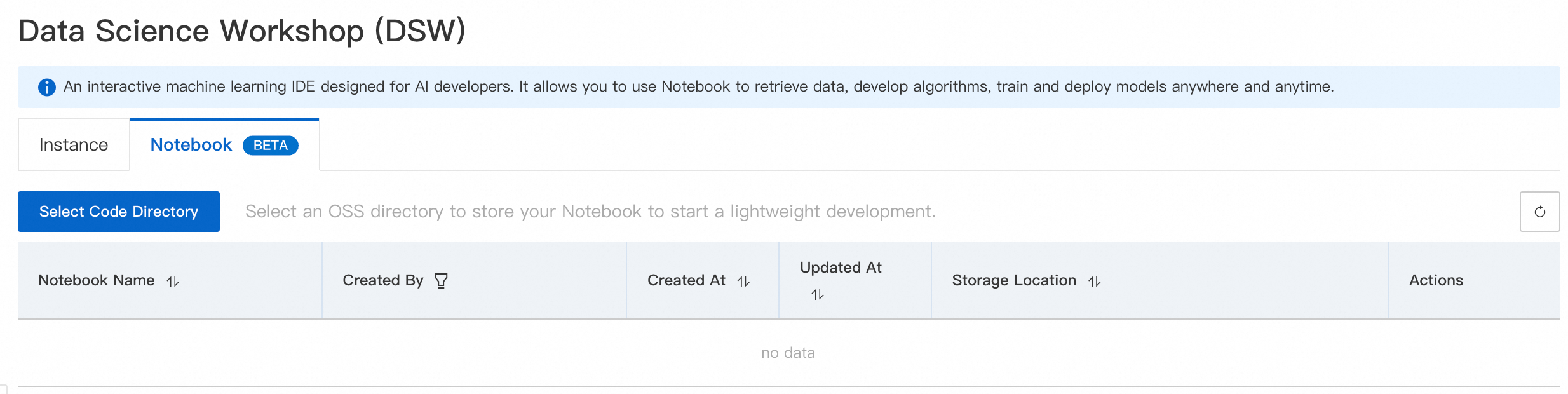This screenshot has height=394, width=1568.
Task: Click the BETA badge on Notebook tab
Action: point(270,146)
